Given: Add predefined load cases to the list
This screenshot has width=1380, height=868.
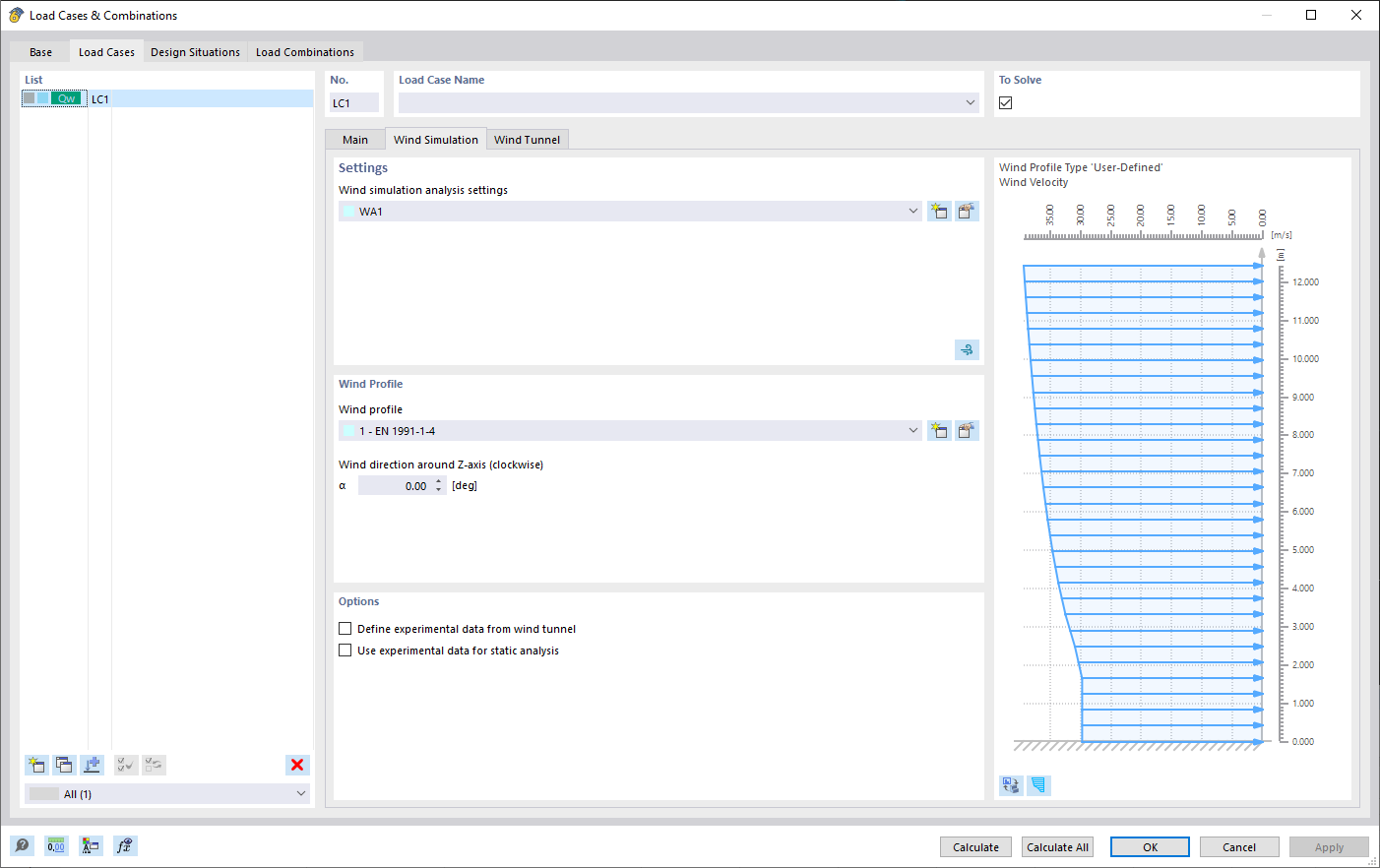Looking at the screenshot, I should (x=92, y=765).
